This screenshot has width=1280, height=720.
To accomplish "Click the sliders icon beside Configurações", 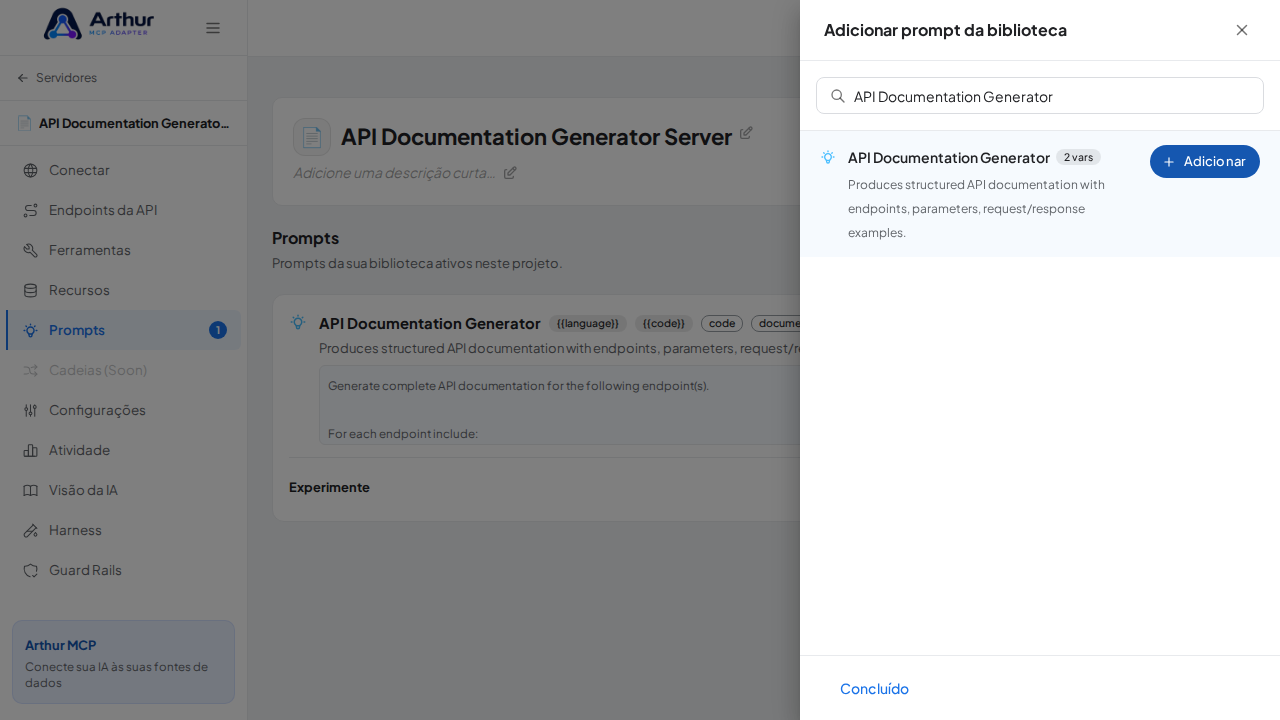I will pyautogui.click(x=30, y=410).
